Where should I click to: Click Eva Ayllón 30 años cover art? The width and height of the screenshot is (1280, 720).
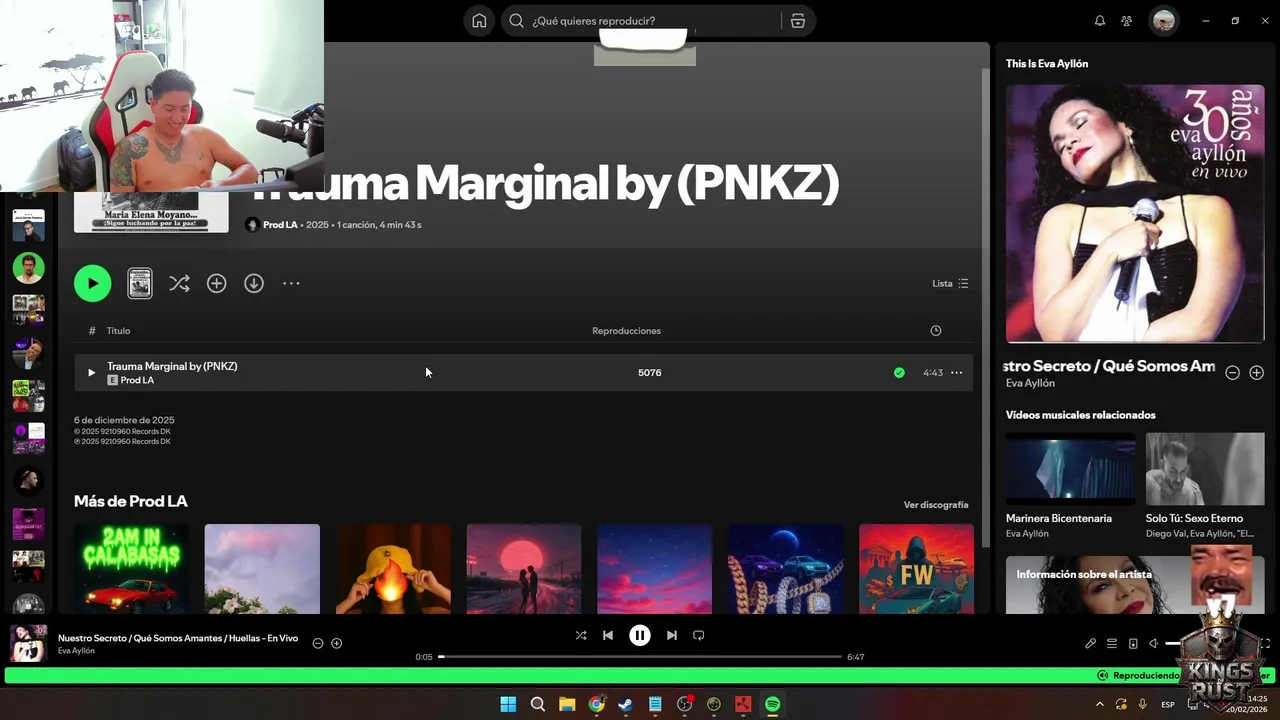(1135, 214)
